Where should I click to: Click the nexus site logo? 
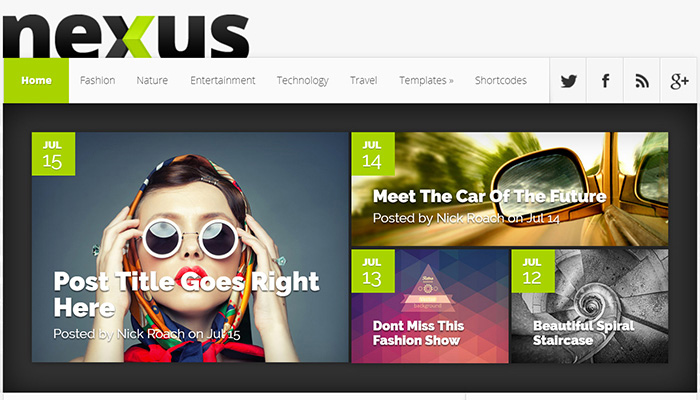[126, 36]
